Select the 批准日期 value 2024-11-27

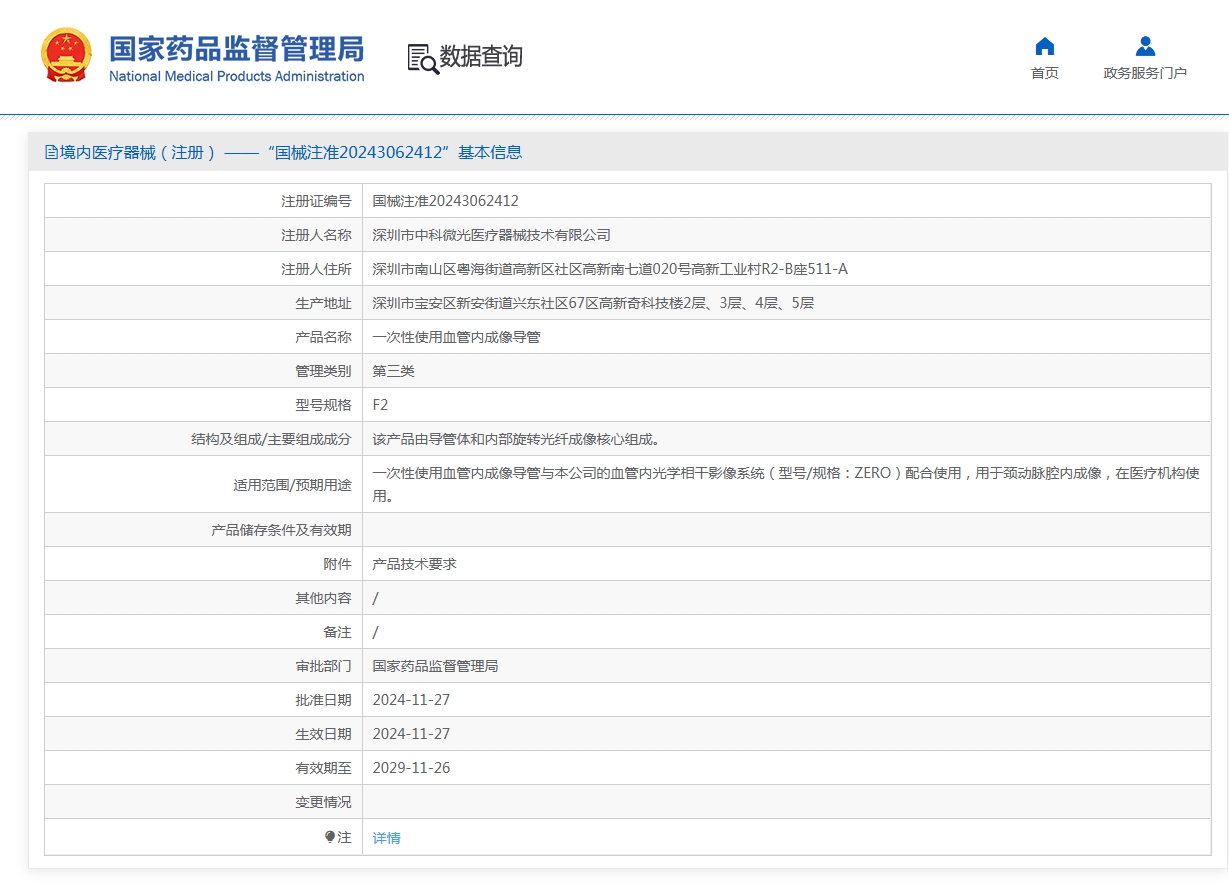[412, 700]
